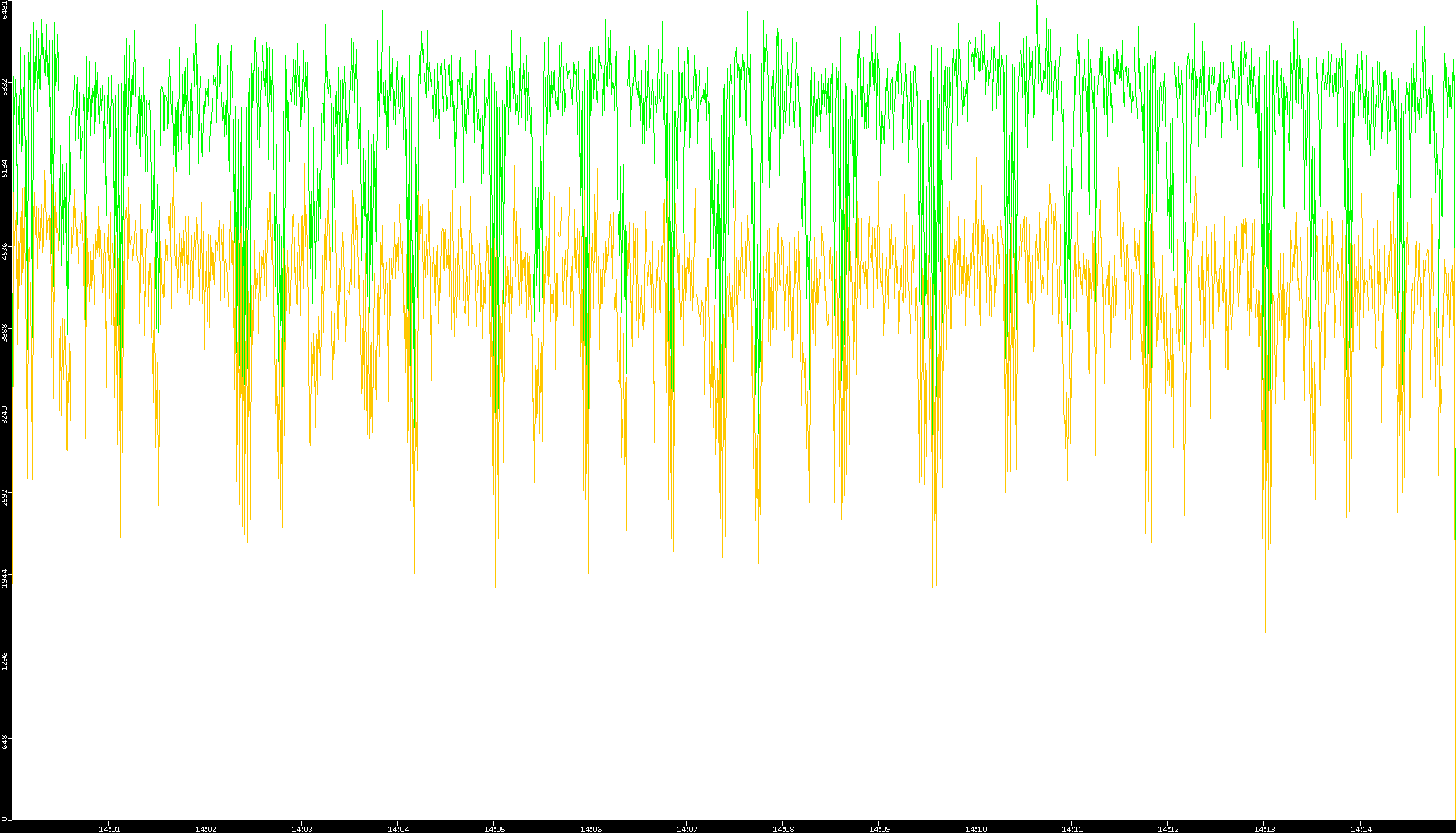Image resolution: width=1456 pixels, height=833 pixels.
Task: Select the 648 vertical axis label
Action: (6, 742)
